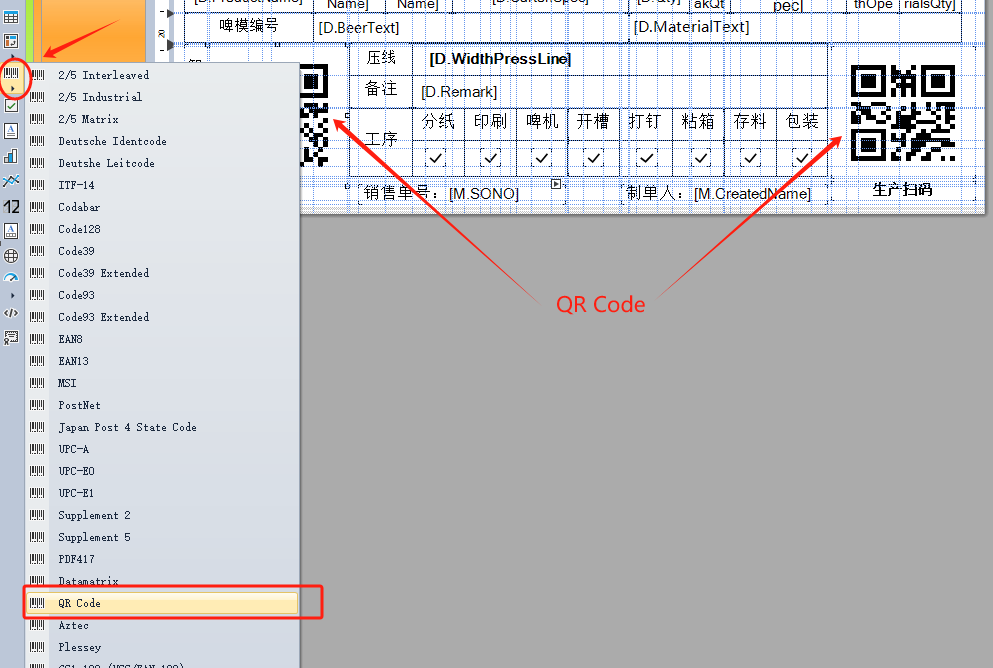Select the Rich Text object tool
This screenshot has height=668, width=993.
click(11, 130)
